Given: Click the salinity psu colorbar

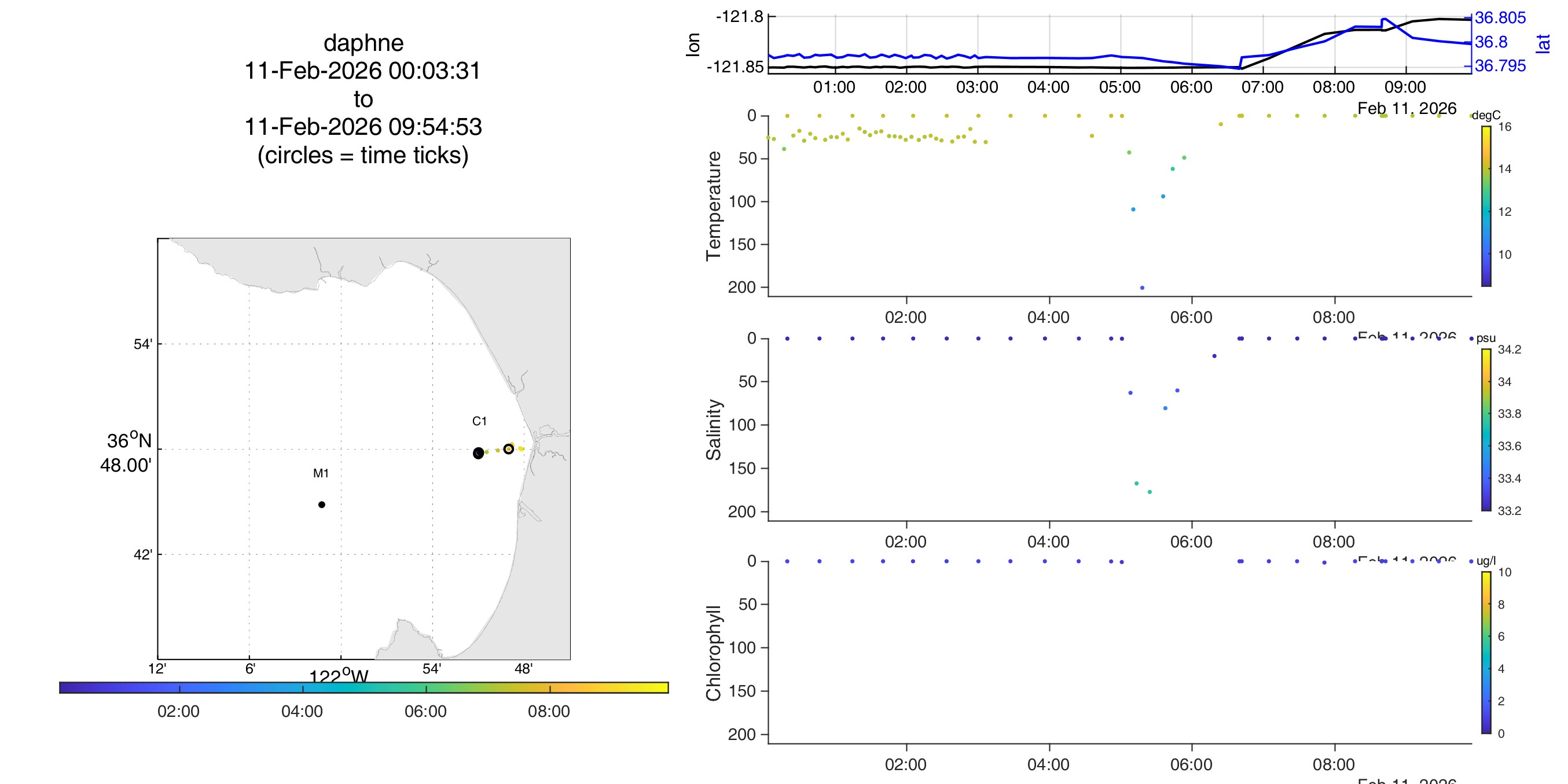Looking at the screenshot, I should [x=1486, y=430].
